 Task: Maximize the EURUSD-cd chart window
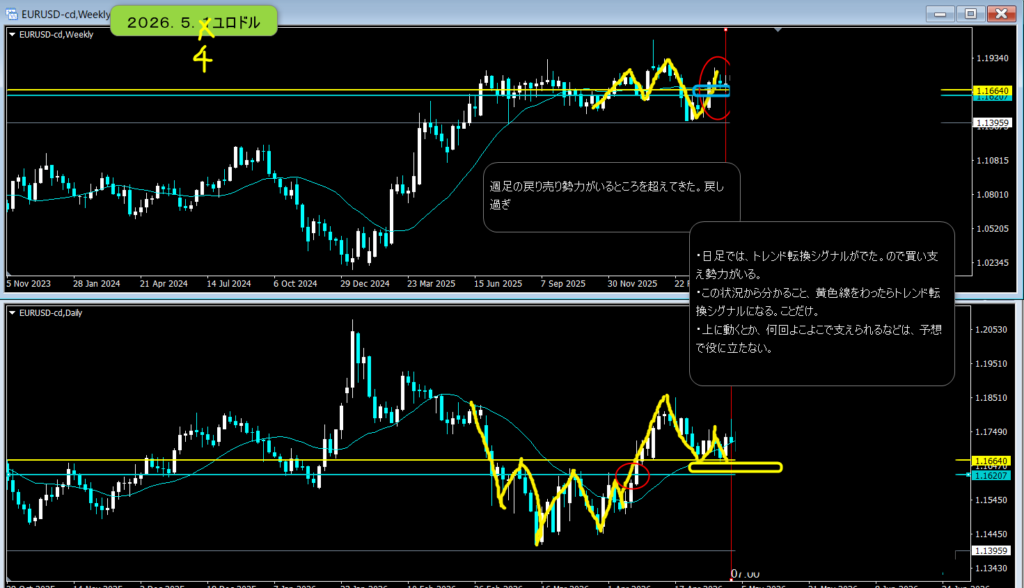[x=970, y=14]
